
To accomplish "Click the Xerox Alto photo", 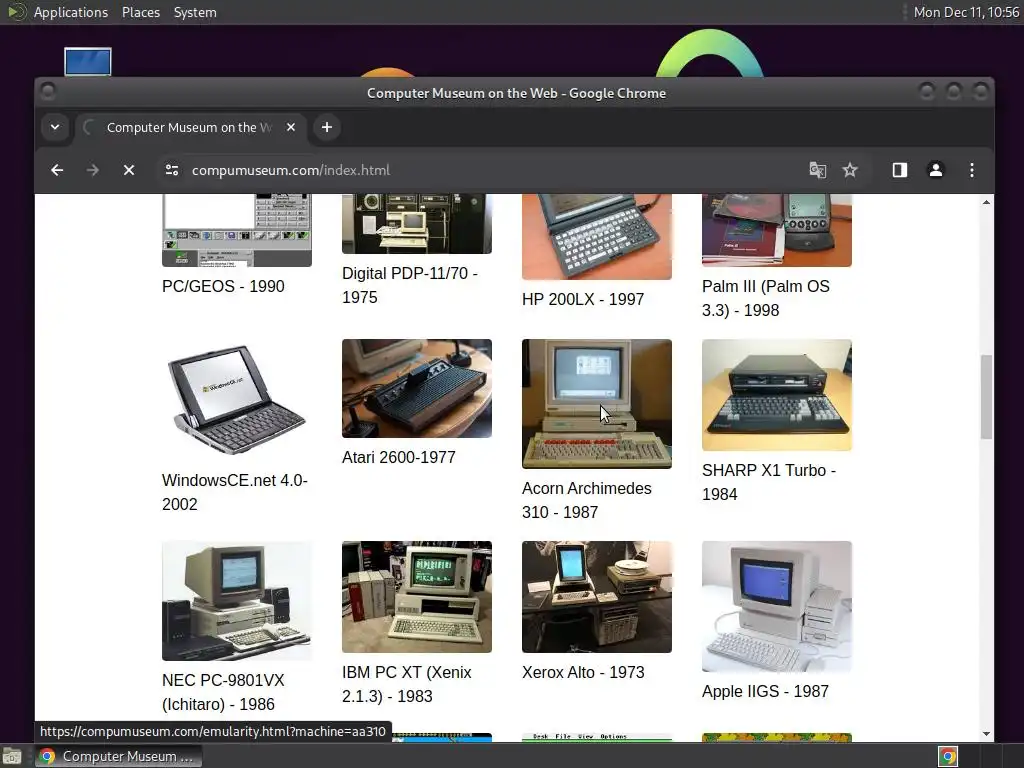I will coord(596,597).
